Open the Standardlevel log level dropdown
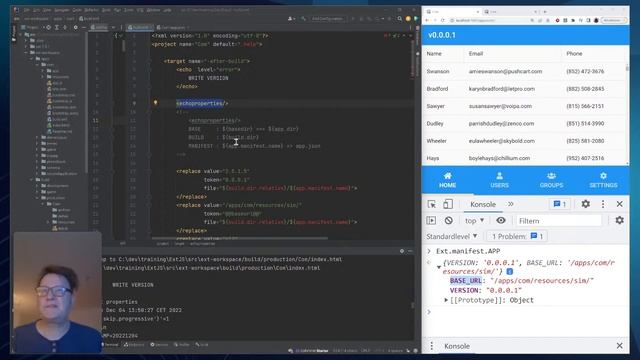The width and height of the screenshot is (640, 360). (452, 236)
